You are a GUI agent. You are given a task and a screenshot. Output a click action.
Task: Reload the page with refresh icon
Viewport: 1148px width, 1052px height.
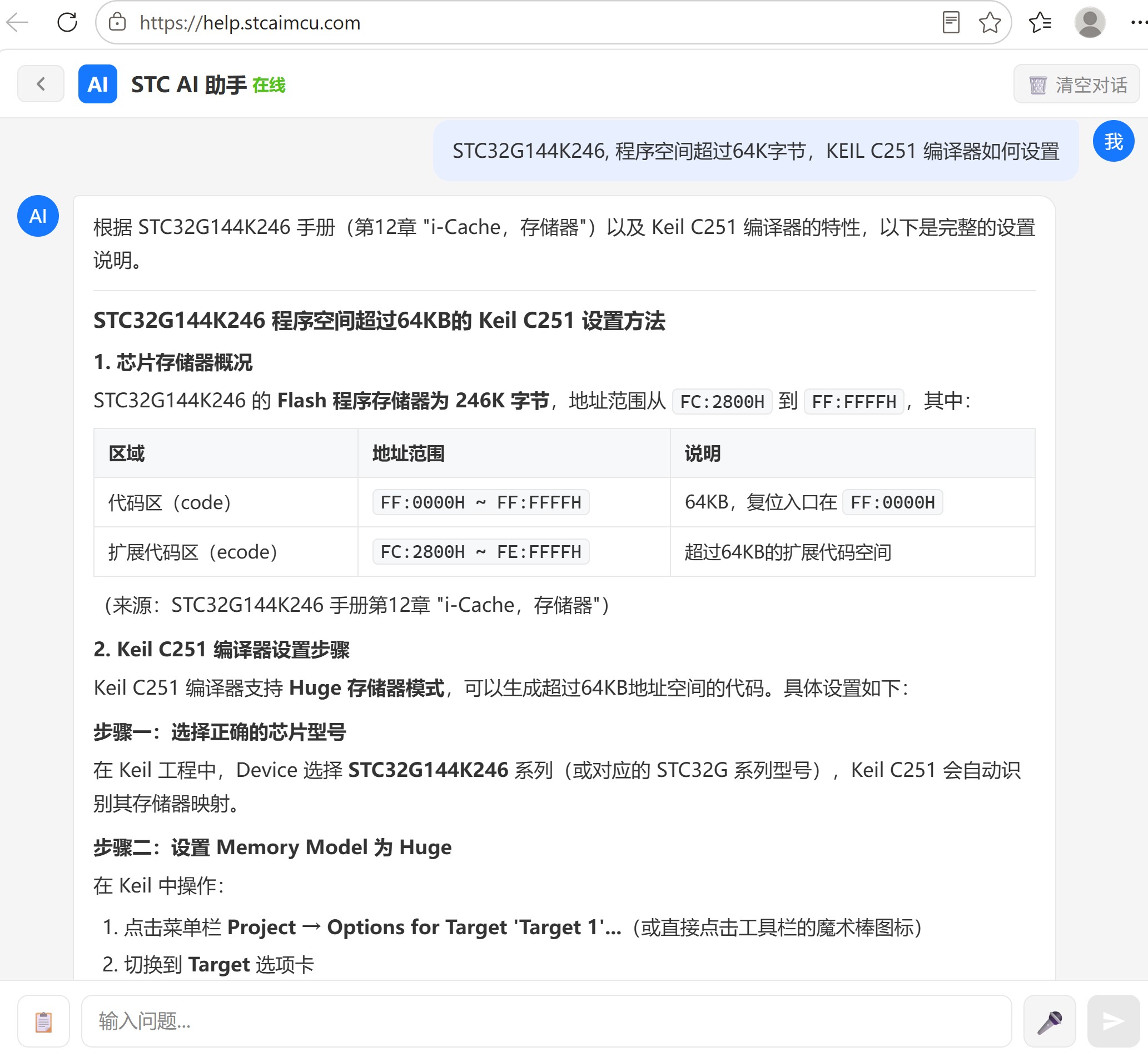point(67,23)
